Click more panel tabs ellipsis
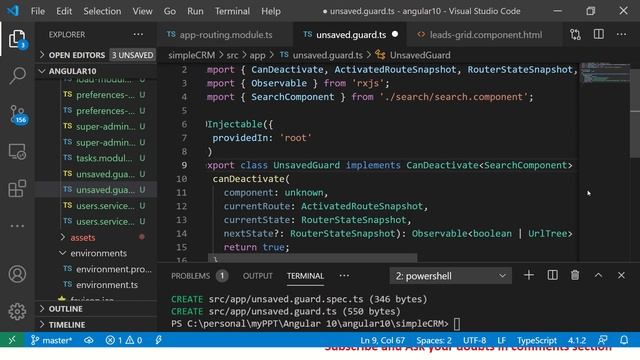The image size is (640, 360). tap(344, 276)
